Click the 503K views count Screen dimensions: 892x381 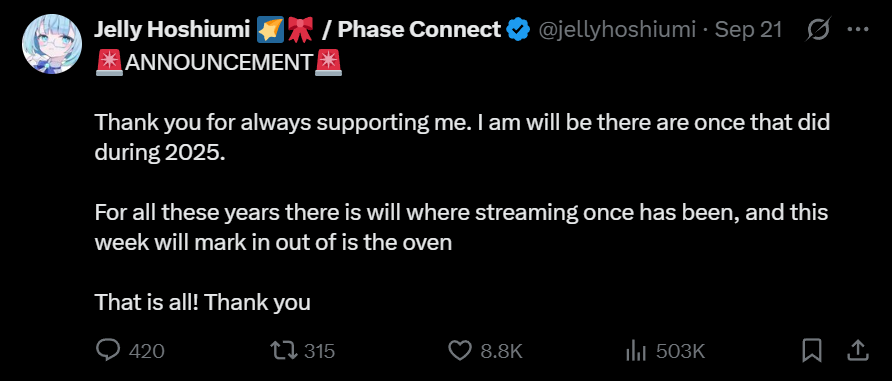[680, 351]
